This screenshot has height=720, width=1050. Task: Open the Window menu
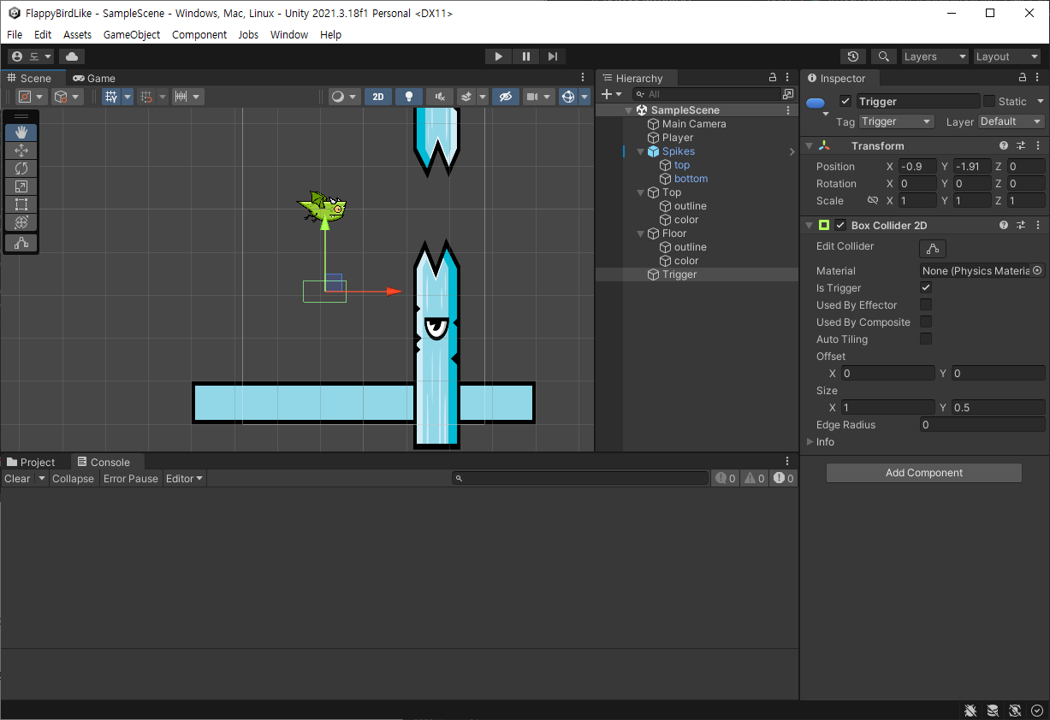pos(289,34)
